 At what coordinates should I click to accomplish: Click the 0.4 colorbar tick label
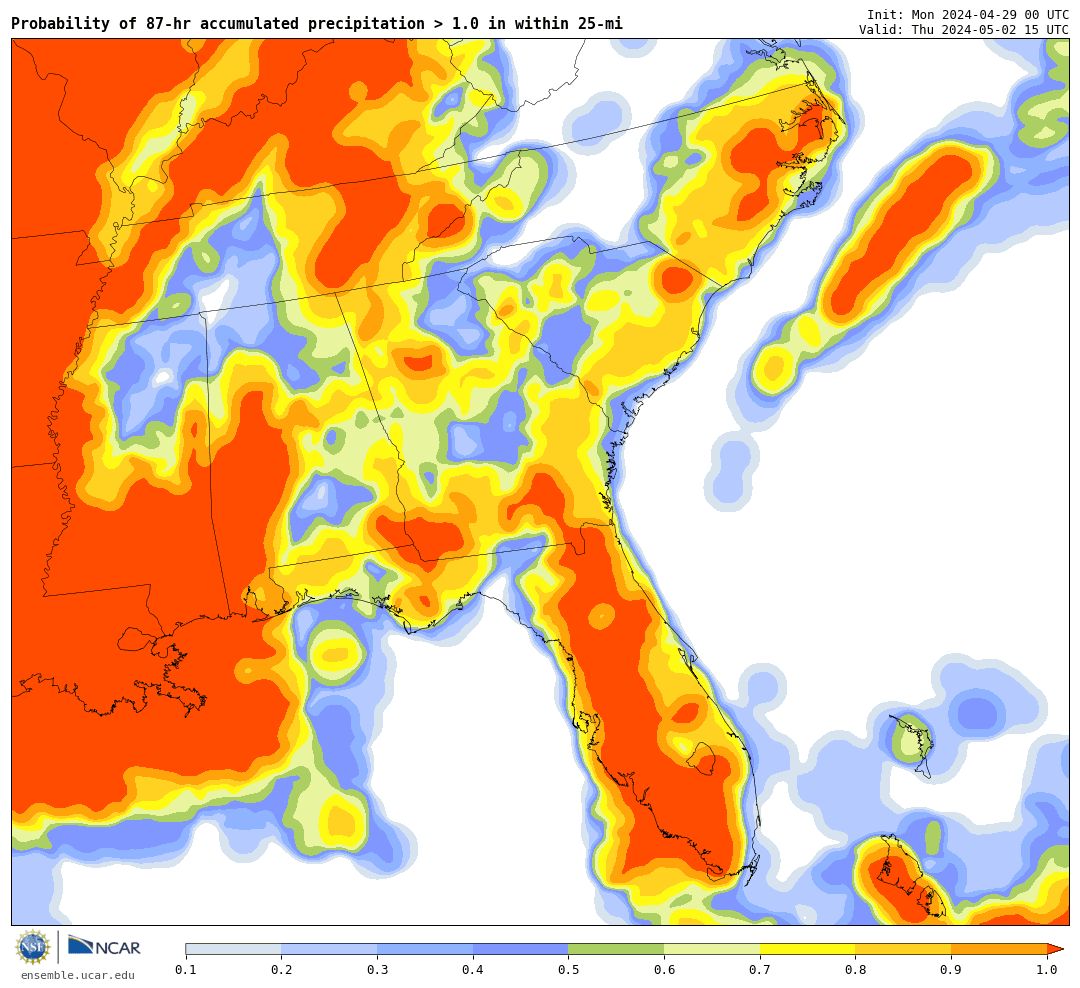coord(473,969)
